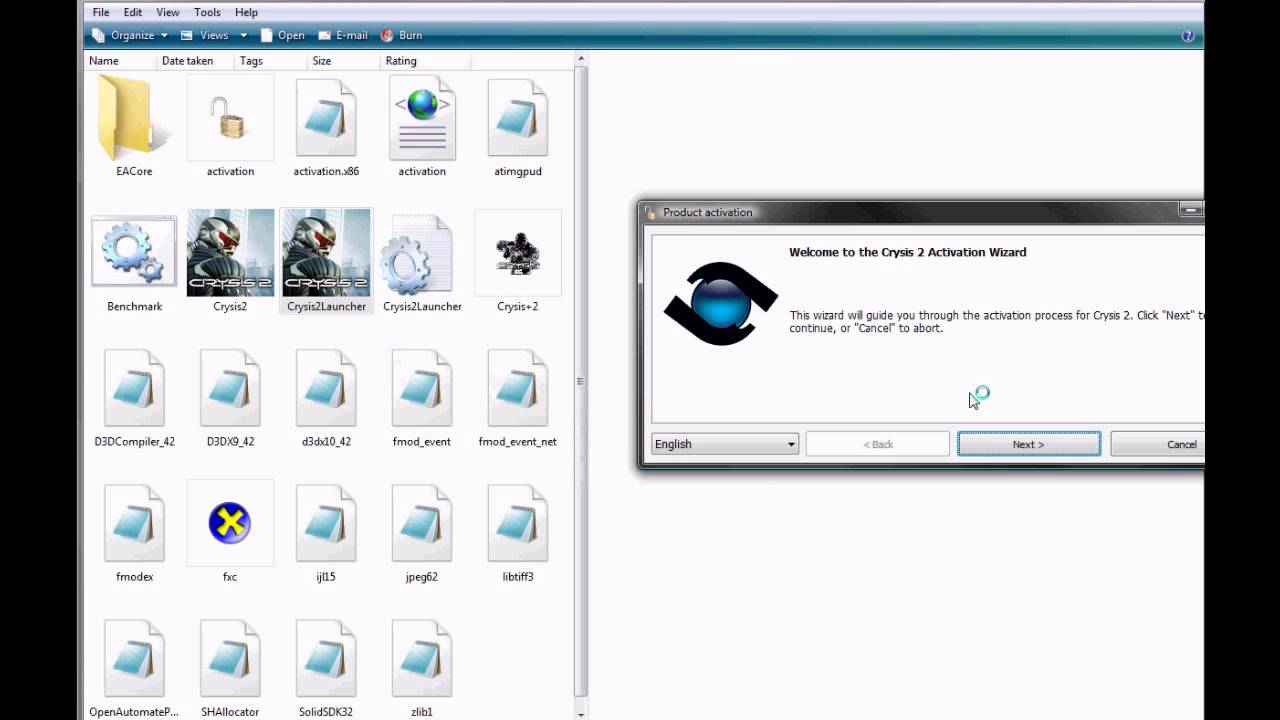Select the atimgpud file
The height and width of the screenshot is (720, 1280).
tap(518, 126)
